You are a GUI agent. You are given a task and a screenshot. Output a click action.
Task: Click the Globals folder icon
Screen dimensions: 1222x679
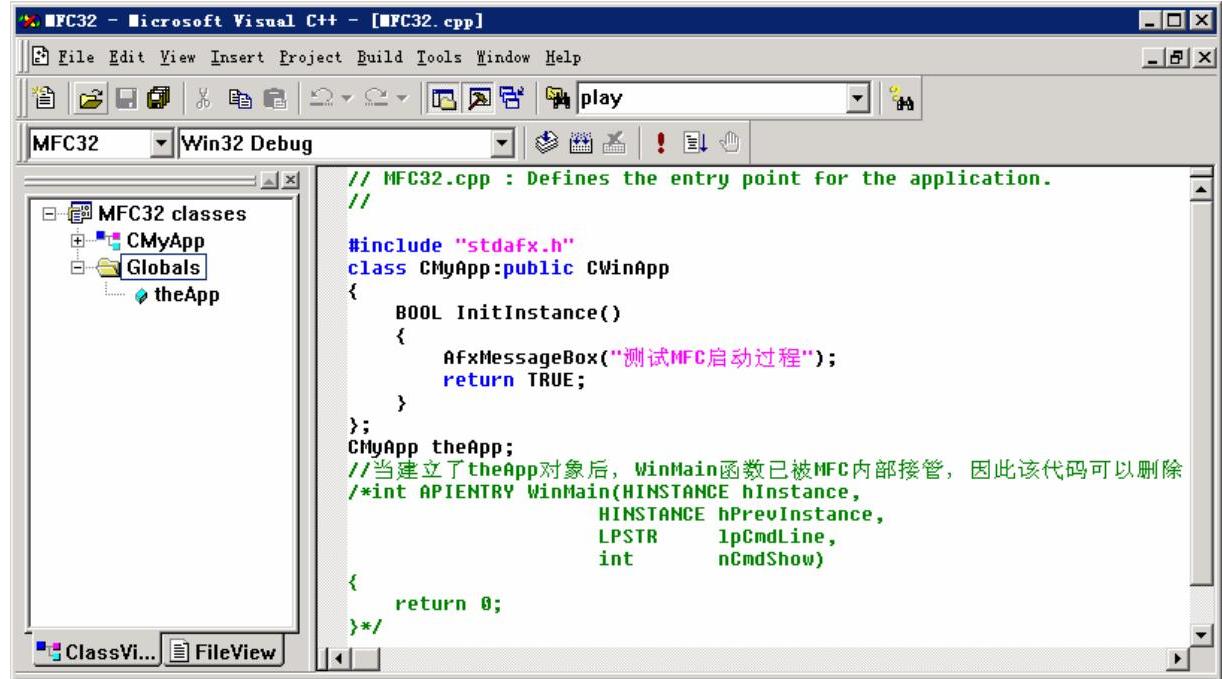tap(106, 268)
